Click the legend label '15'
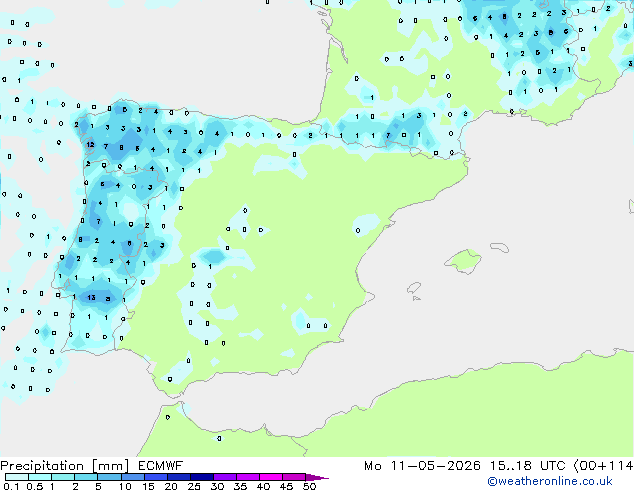 (x=148, y=486)
